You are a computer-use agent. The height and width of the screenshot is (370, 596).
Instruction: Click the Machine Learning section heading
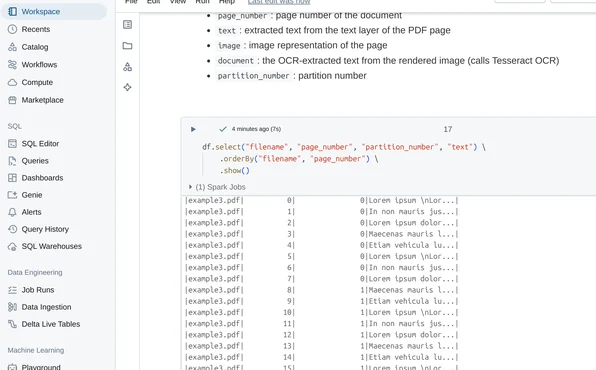[36, 350]
